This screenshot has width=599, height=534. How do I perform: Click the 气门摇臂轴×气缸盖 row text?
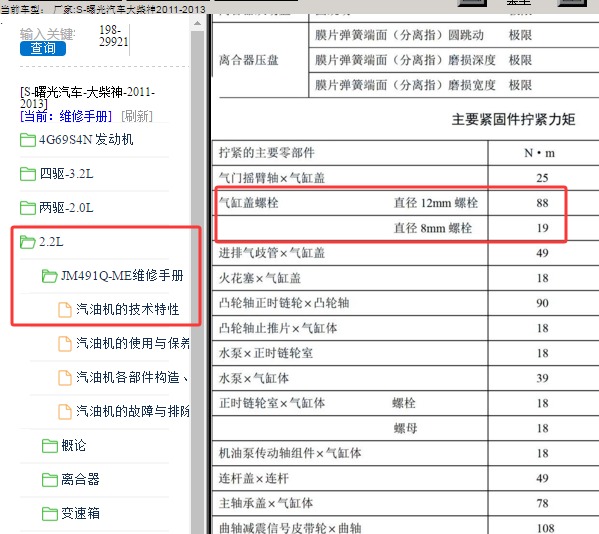coord(272,178)
